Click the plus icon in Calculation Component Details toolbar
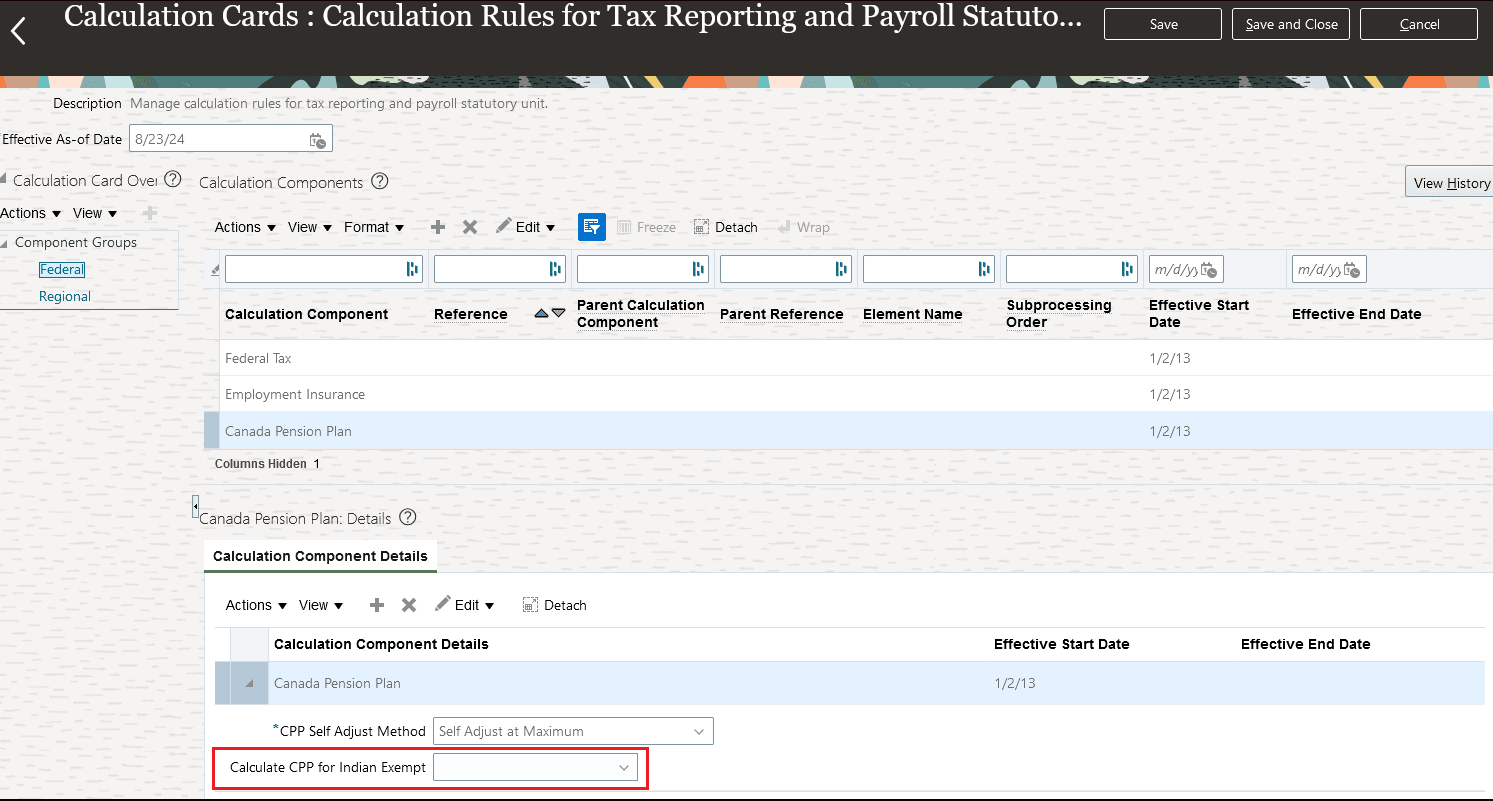 (x=376, y=605)
